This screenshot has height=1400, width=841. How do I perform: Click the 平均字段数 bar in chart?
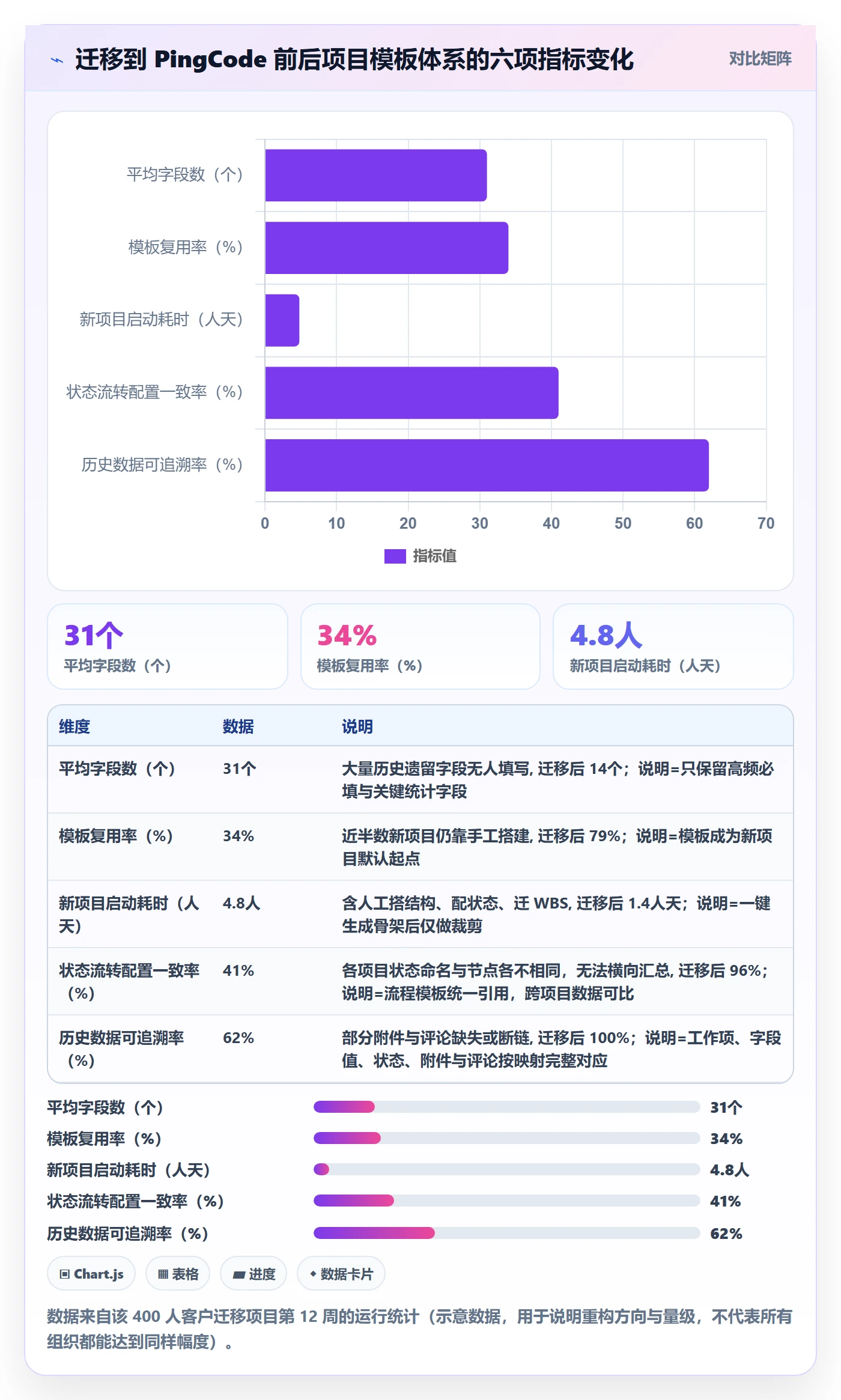(x=375, y=175)
